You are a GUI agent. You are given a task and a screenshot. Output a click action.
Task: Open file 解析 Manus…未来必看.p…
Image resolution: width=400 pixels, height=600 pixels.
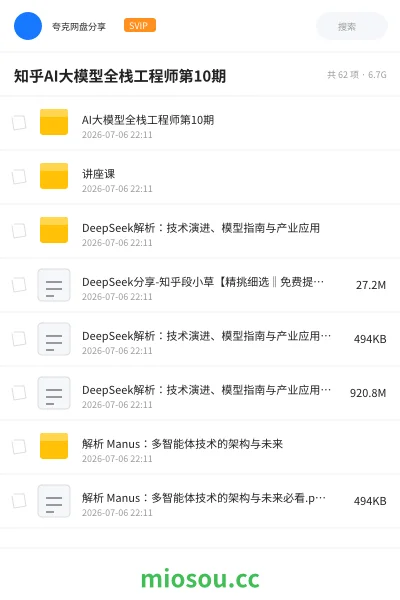click(204, 497)
